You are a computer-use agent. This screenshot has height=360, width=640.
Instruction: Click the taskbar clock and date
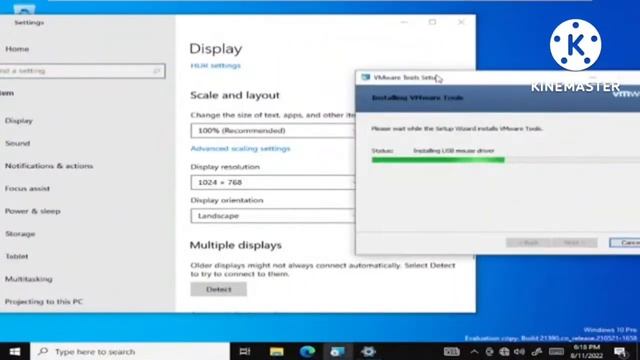tap(587, 351)
